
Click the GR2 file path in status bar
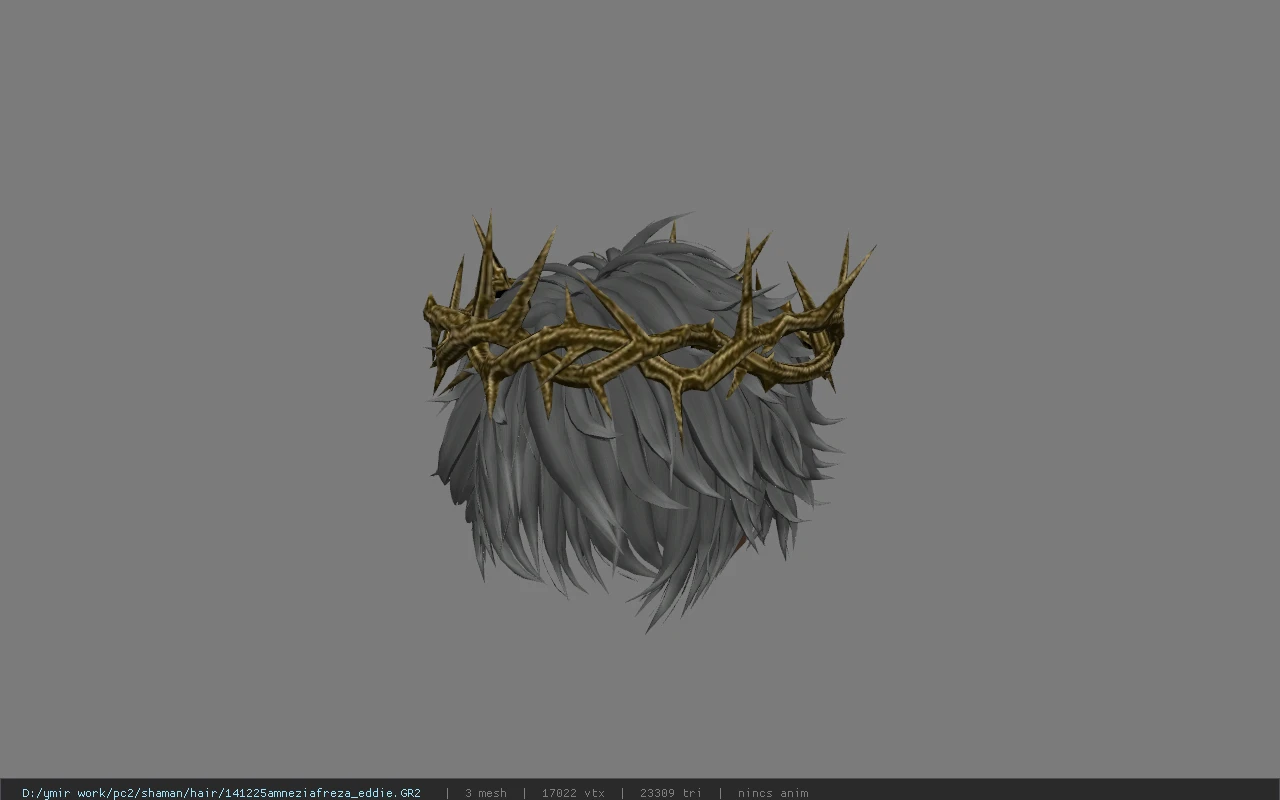tap(221, 793)
